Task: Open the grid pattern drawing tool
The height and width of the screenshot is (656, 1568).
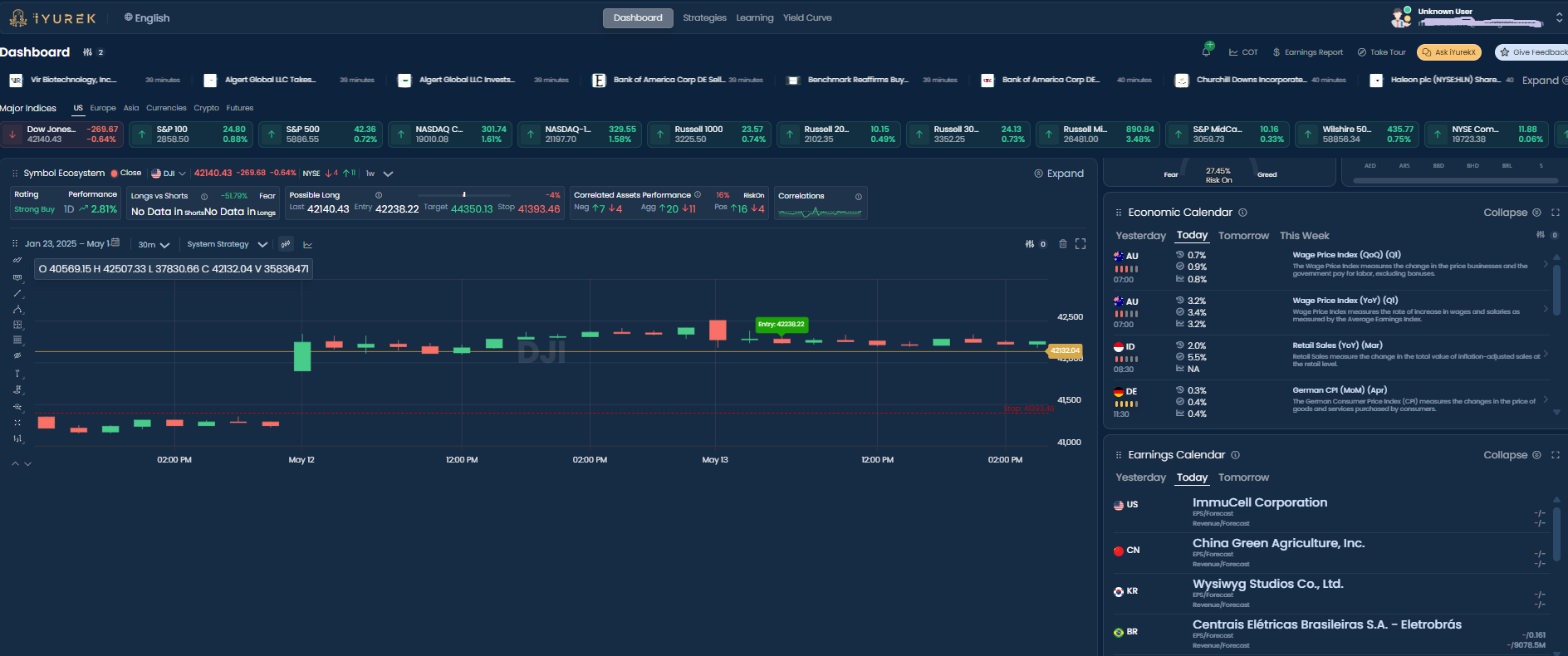Action: [x=17, y=325]
